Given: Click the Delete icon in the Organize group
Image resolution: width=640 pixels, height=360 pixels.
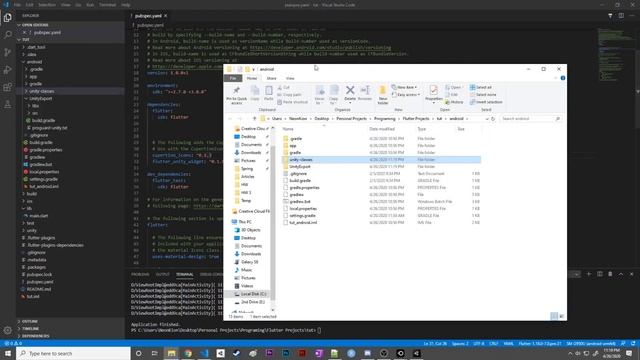Looking at the screenshot, I should coord(350,93).
